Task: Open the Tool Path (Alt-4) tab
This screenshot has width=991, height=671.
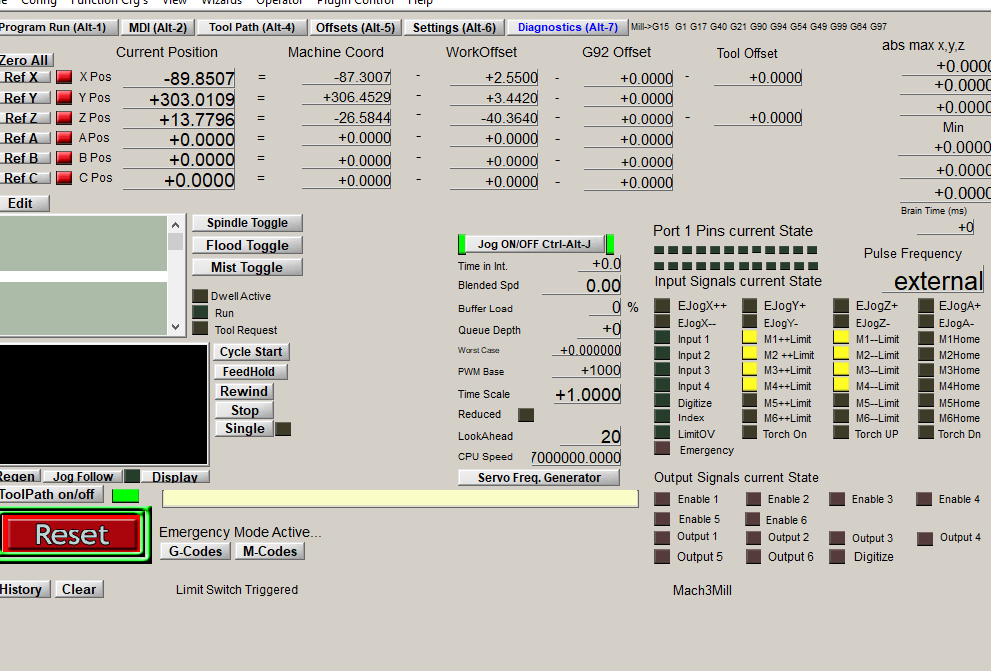Action: (x=251, y=27)
